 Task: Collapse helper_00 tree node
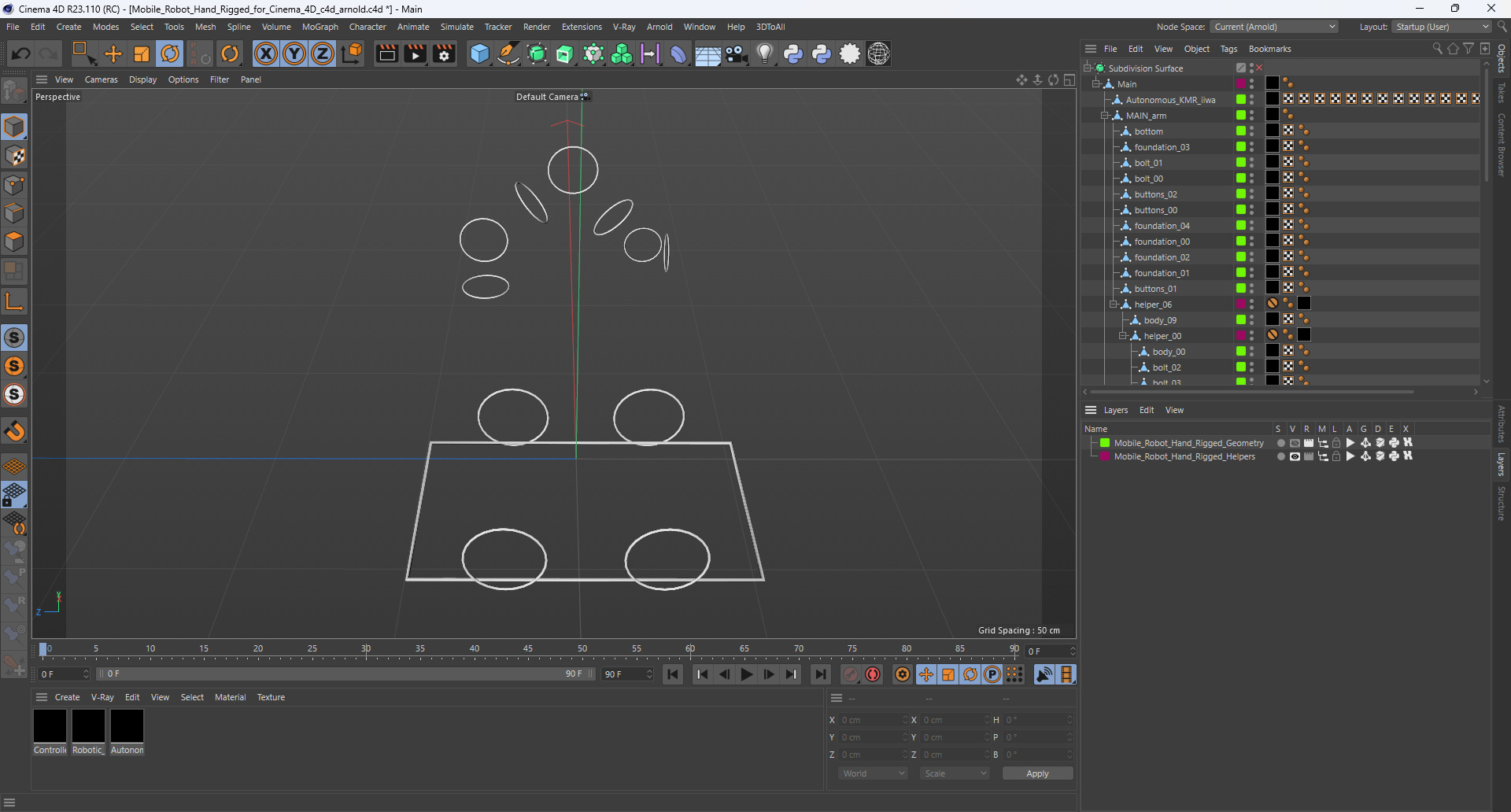(x=1123, y=335)
